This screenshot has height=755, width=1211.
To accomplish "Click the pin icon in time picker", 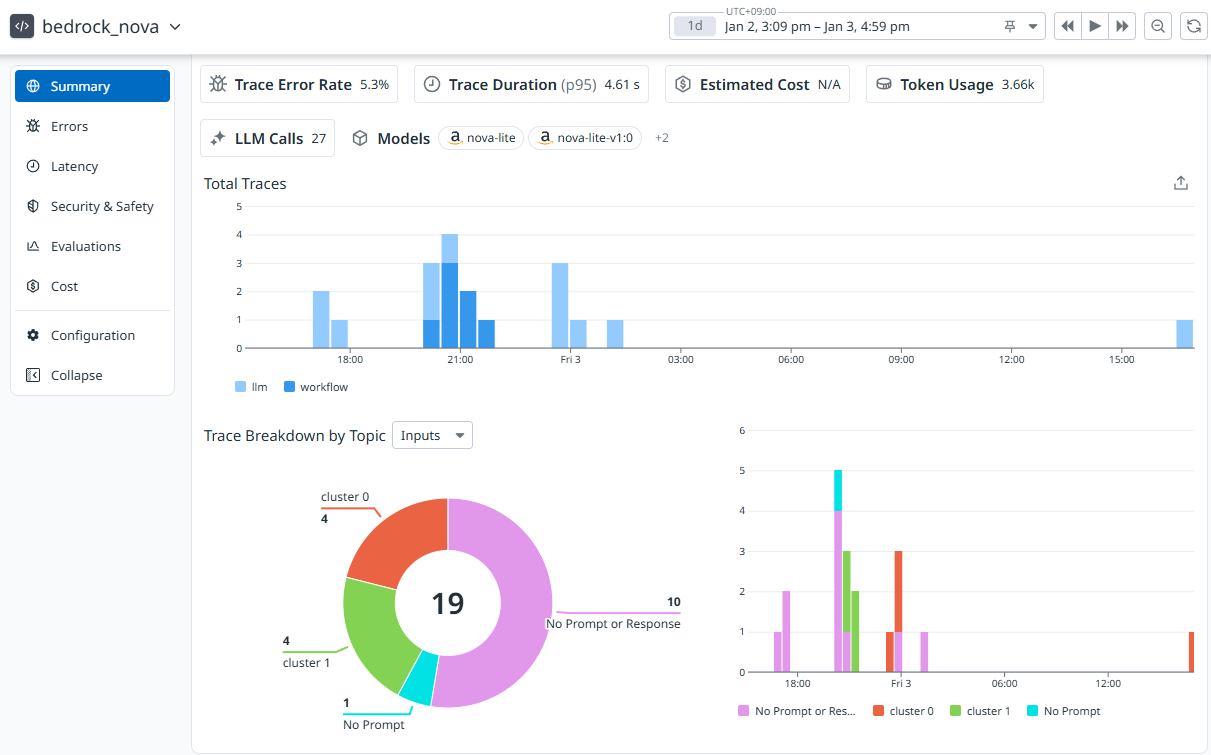I will tap(1010, 27).
